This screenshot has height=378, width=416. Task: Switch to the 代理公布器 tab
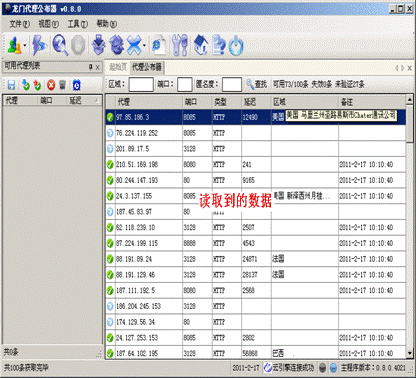(x=147, y=67)
